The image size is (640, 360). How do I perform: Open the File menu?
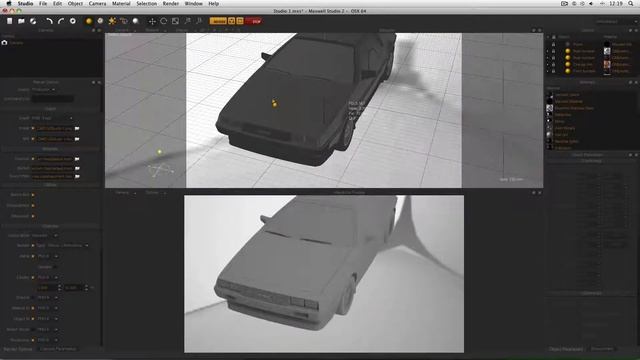43,4
